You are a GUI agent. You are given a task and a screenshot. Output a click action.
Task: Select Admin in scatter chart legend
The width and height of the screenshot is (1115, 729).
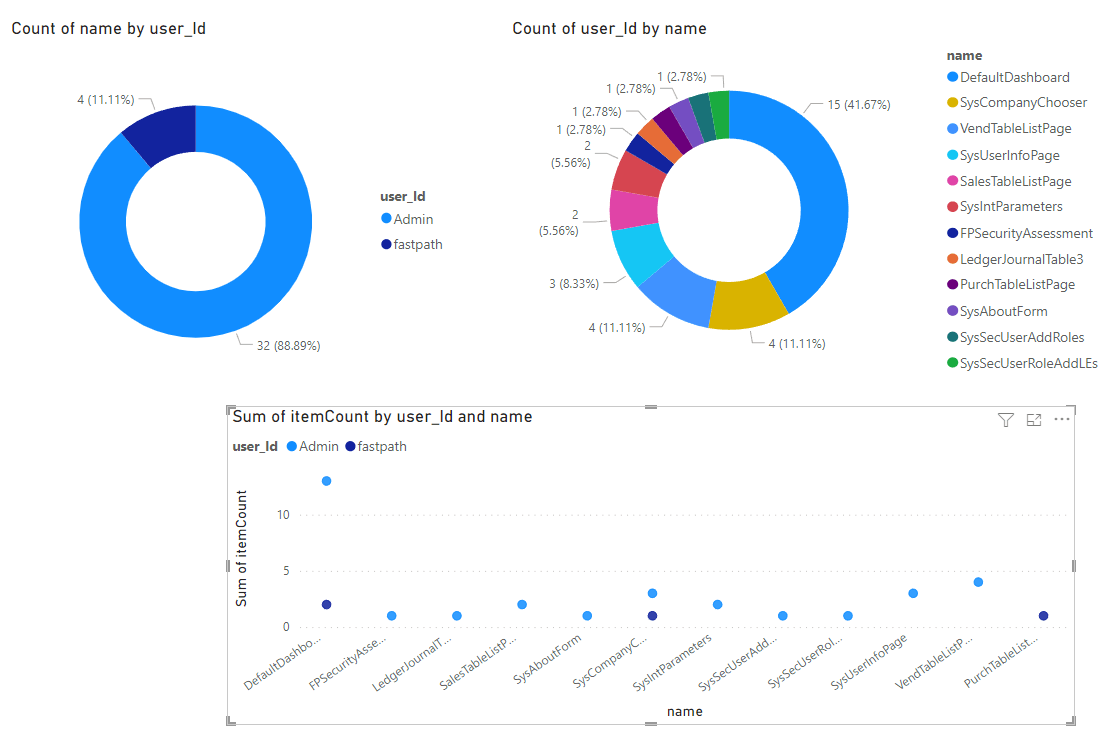[312, 446]
